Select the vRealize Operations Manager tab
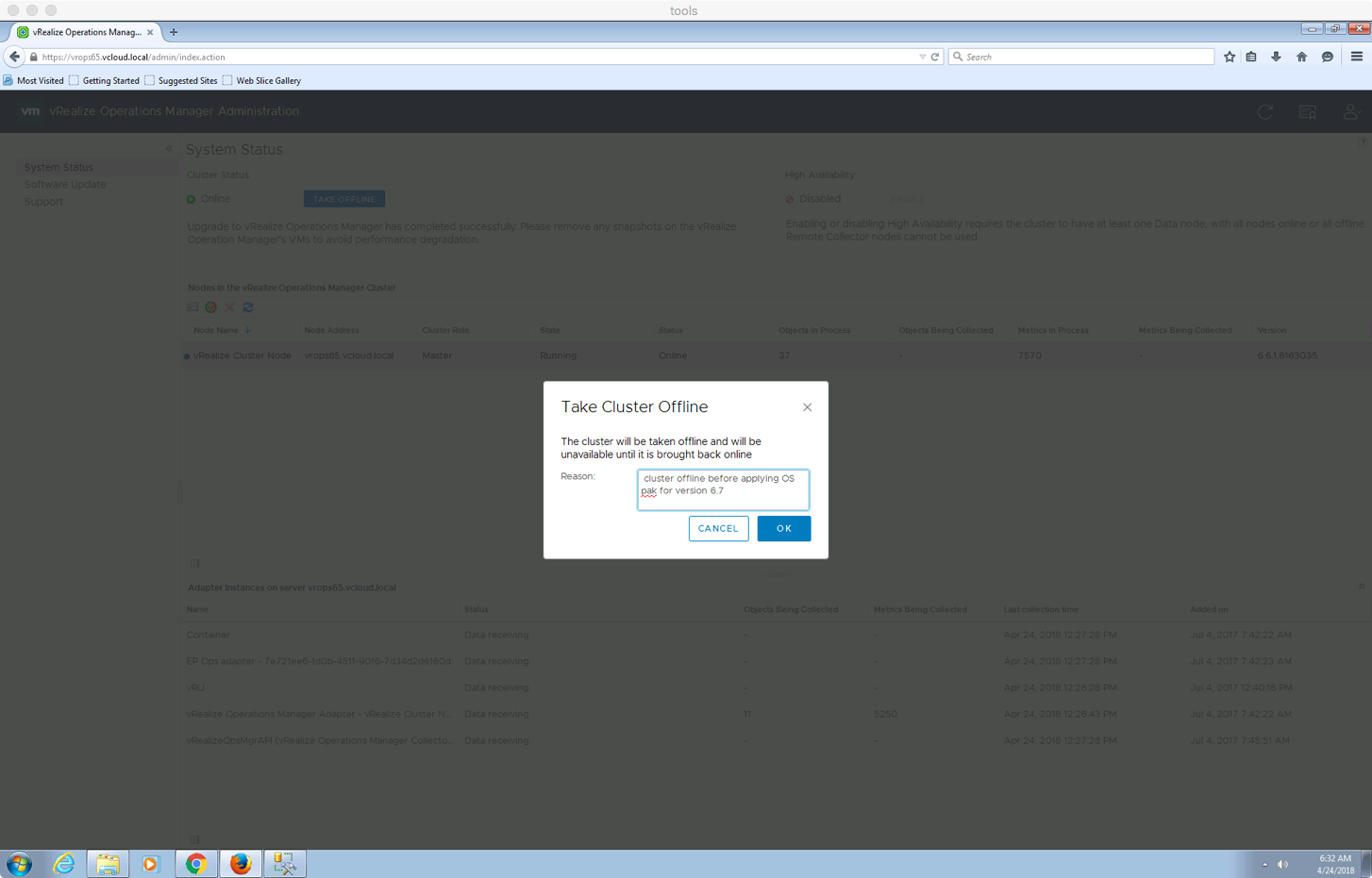The width and height of the screenshot is (1372, 878). 86,32
